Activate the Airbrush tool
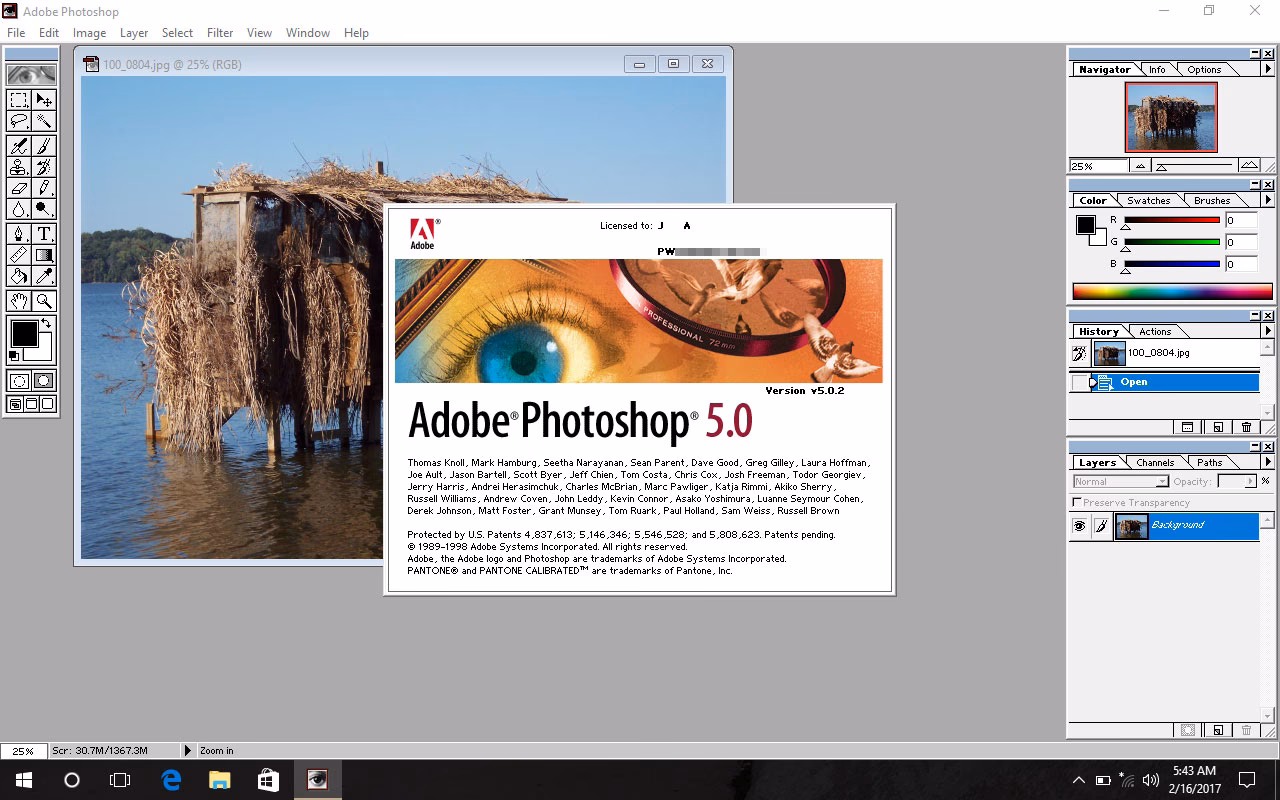1280x800 pixels. click(20, 144)
